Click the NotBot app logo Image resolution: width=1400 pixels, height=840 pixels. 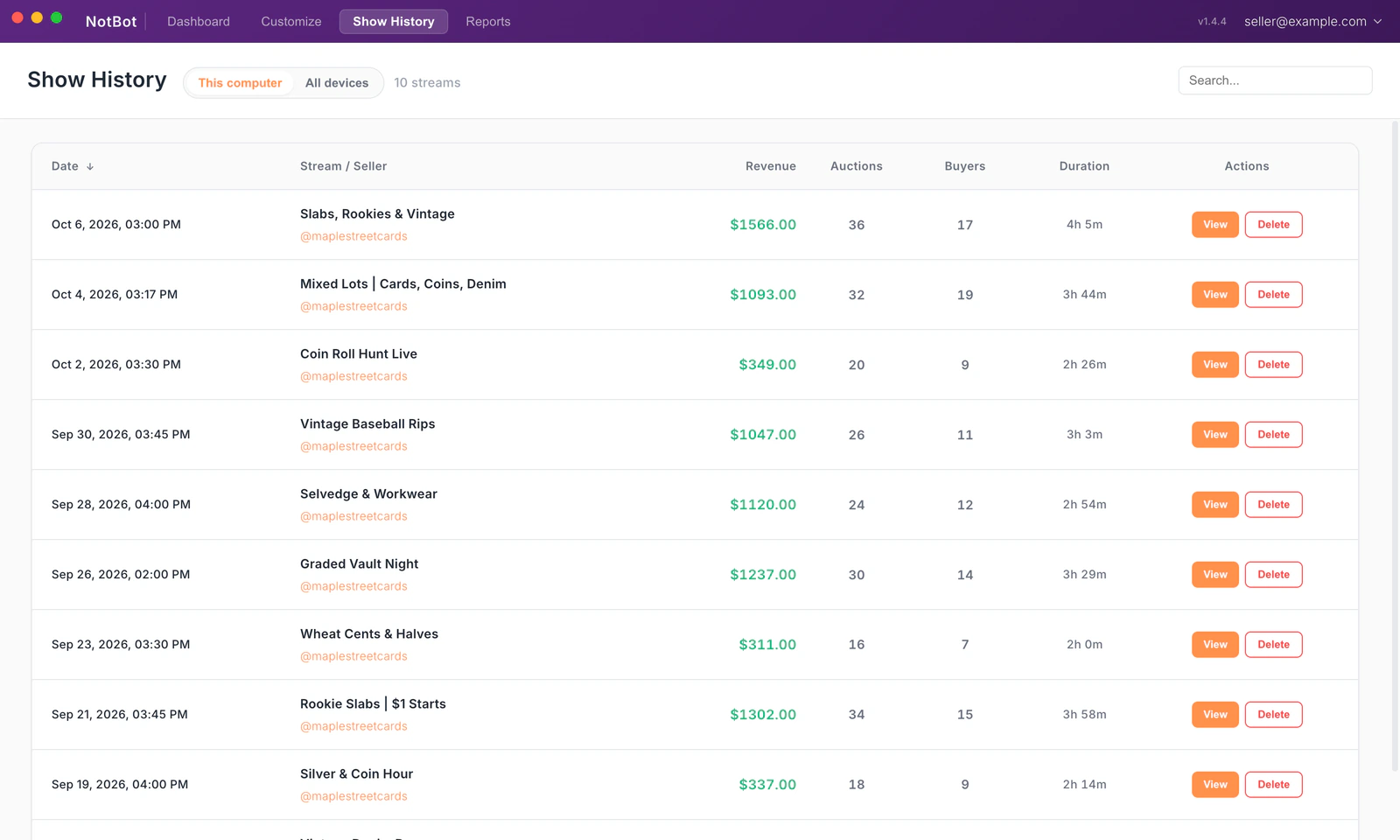[x=111, y=22]
